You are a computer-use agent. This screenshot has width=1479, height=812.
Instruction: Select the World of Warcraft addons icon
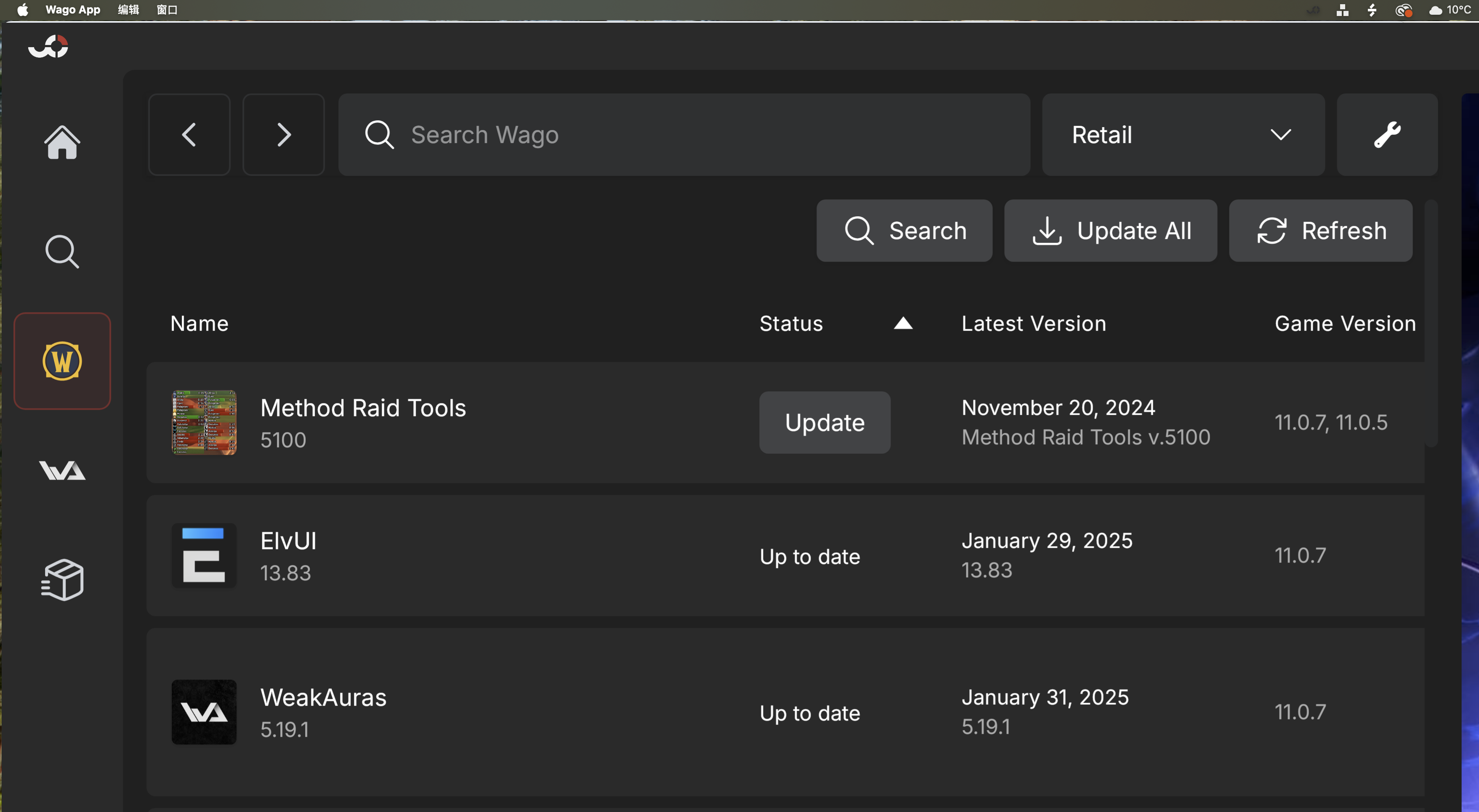point(62,361)
